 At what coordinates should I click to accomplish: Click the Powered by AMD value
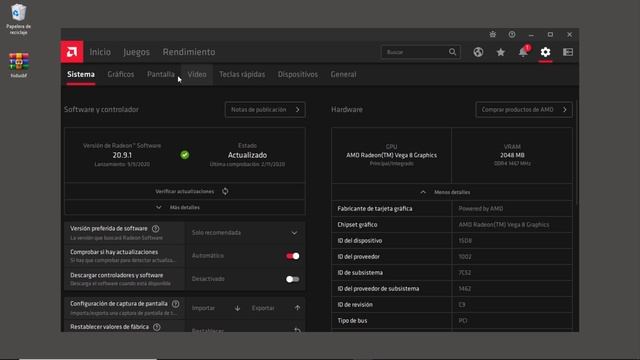tap(480, 209)
